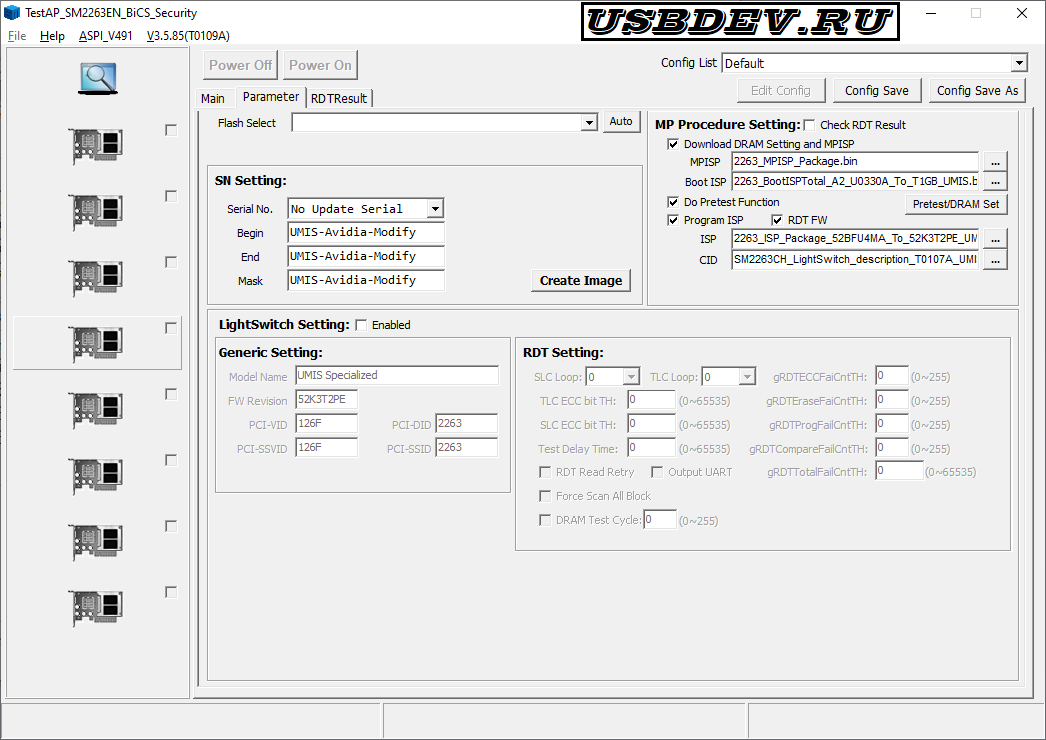Click the Mask serial number field
The height and width of the screenshot is (740, 1046).
(366, 280)
